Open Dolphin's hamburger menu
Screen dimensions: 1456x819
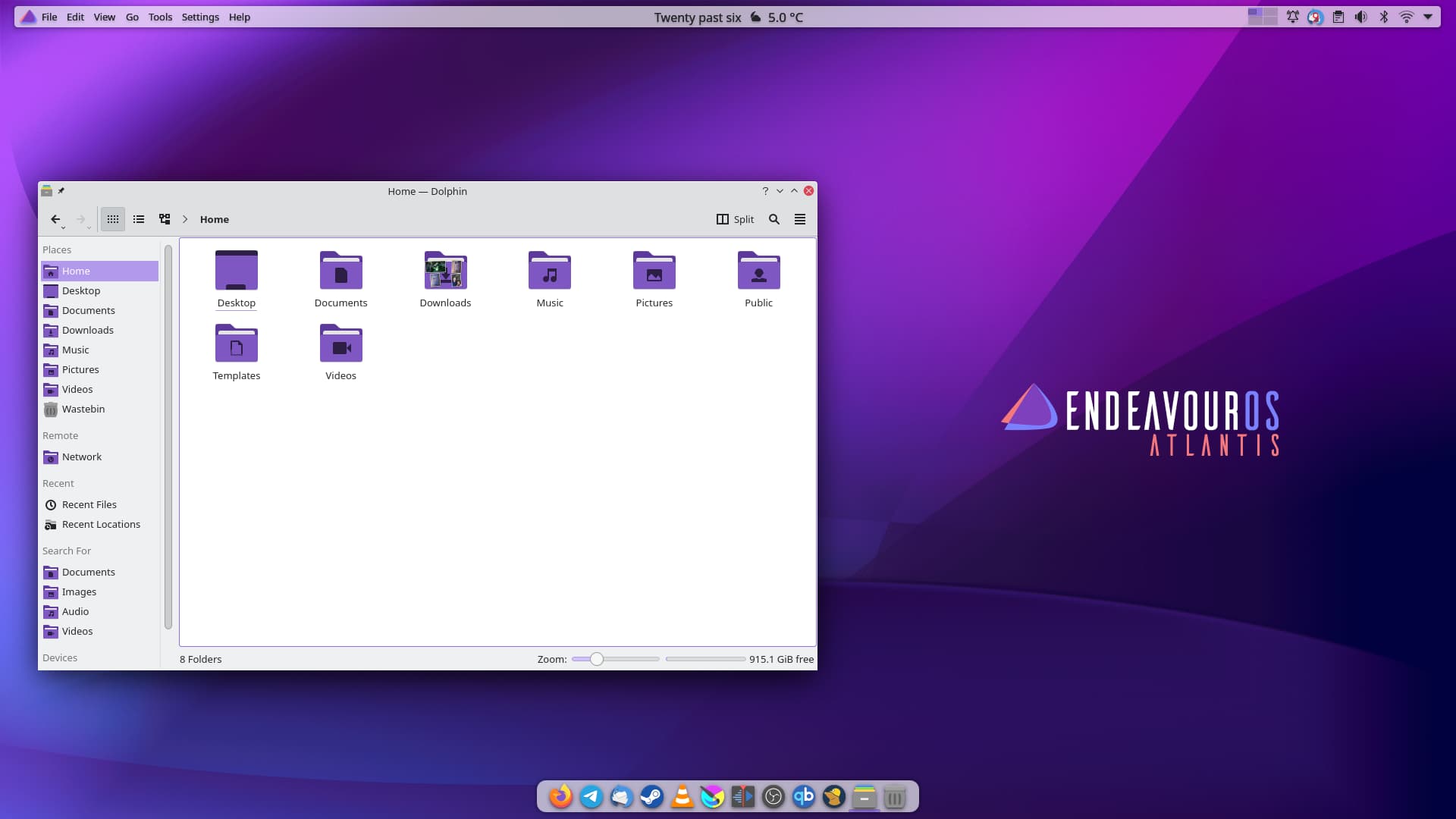(x=800, y=219)
